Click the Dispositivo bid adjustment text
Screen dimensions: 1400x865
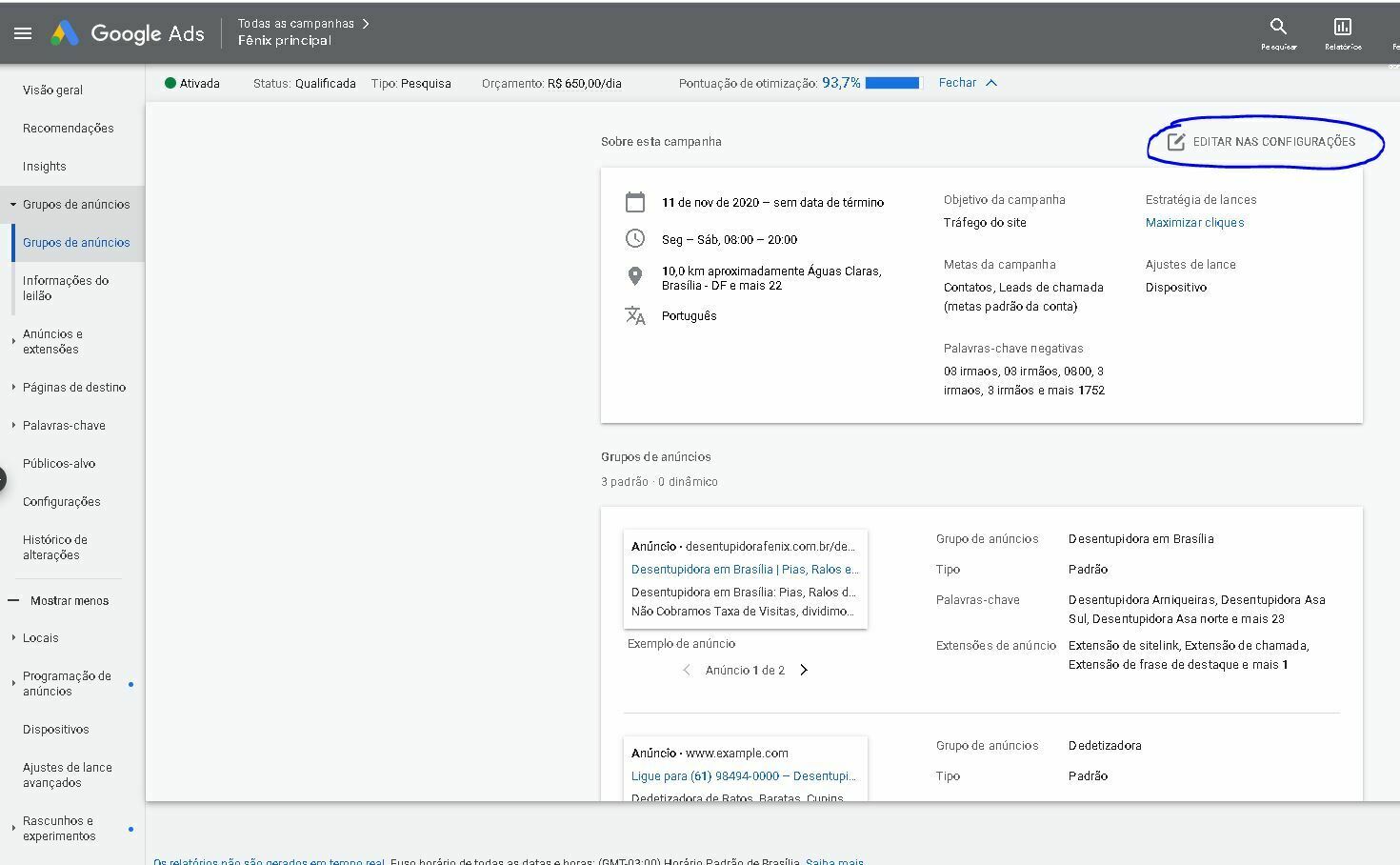(1176, 287)
